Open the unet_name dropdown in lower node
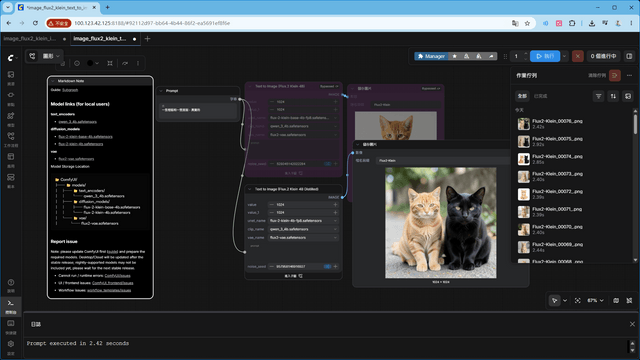 (303, 221)
